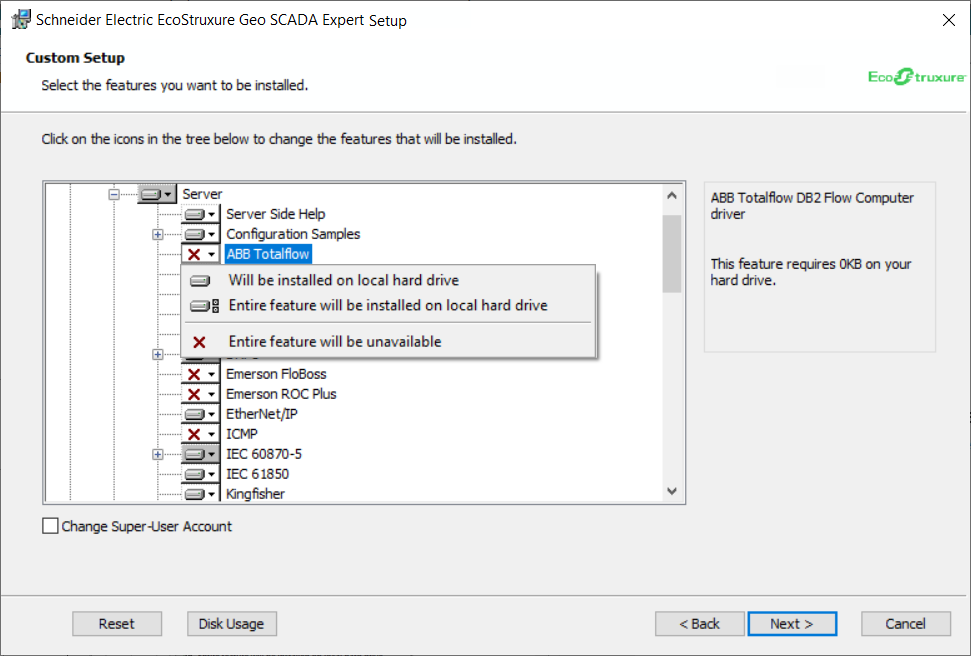
Task: Click the Kingfisher drive feature icon
Action: point(200,494)
